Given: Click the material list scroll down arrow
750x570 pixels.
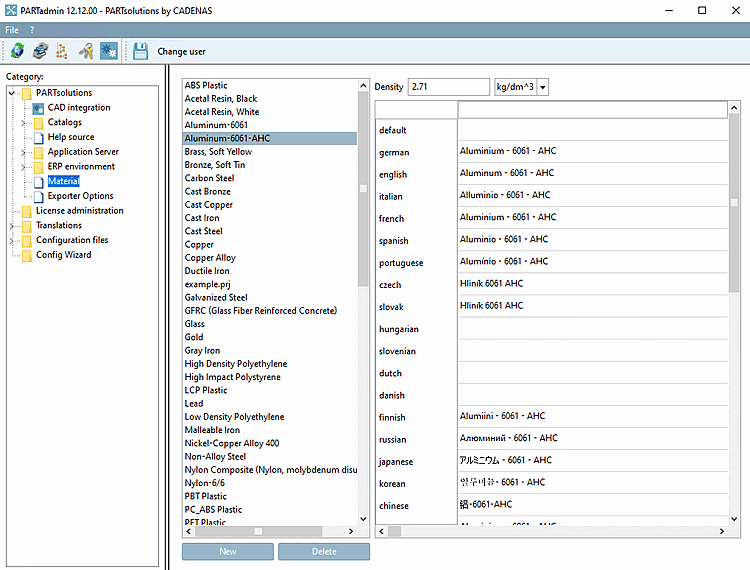Looking at the screenshot, I should tap(363, 519).
